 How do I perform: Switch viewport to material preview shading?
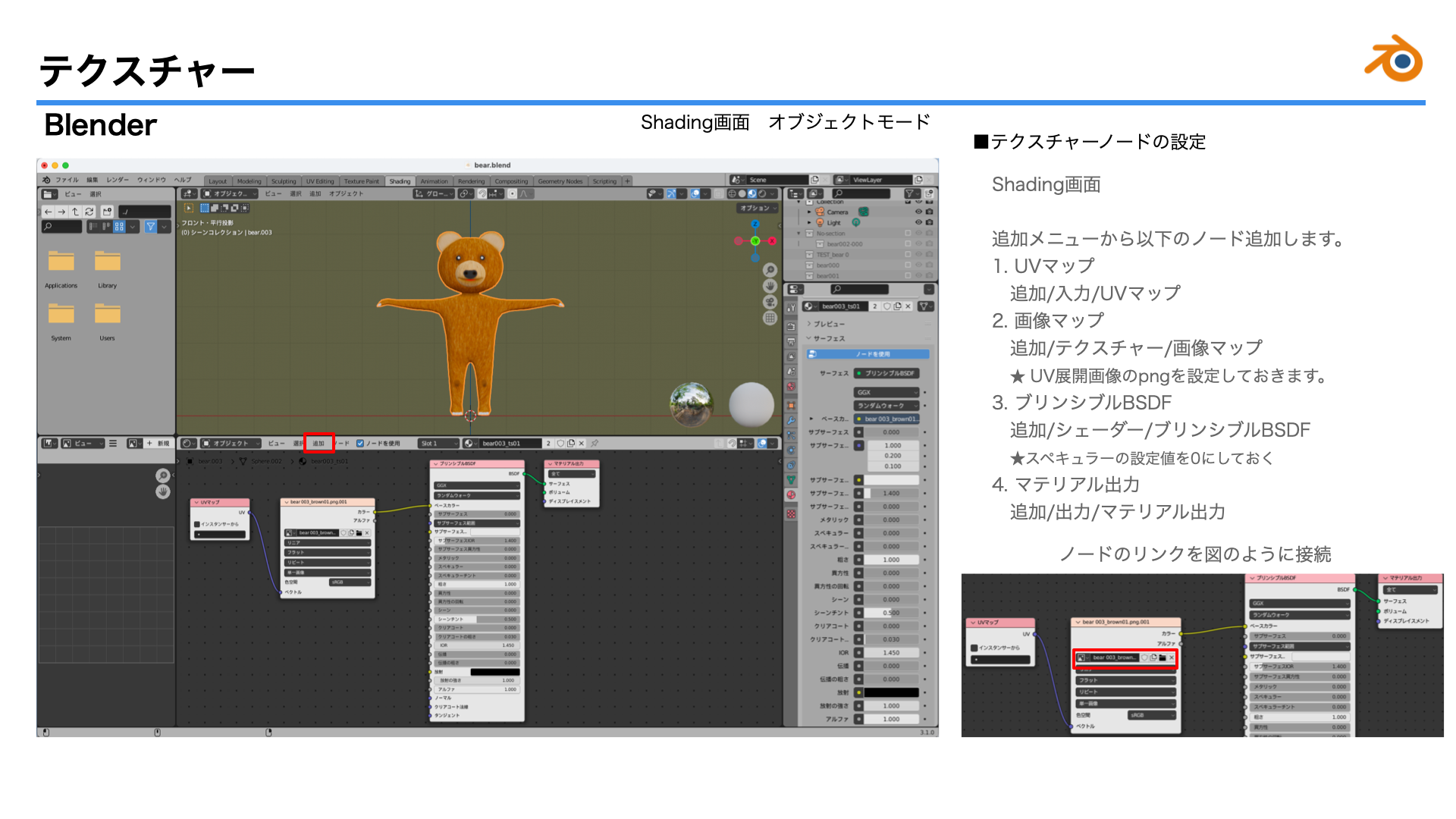click(x=752, y=193)
